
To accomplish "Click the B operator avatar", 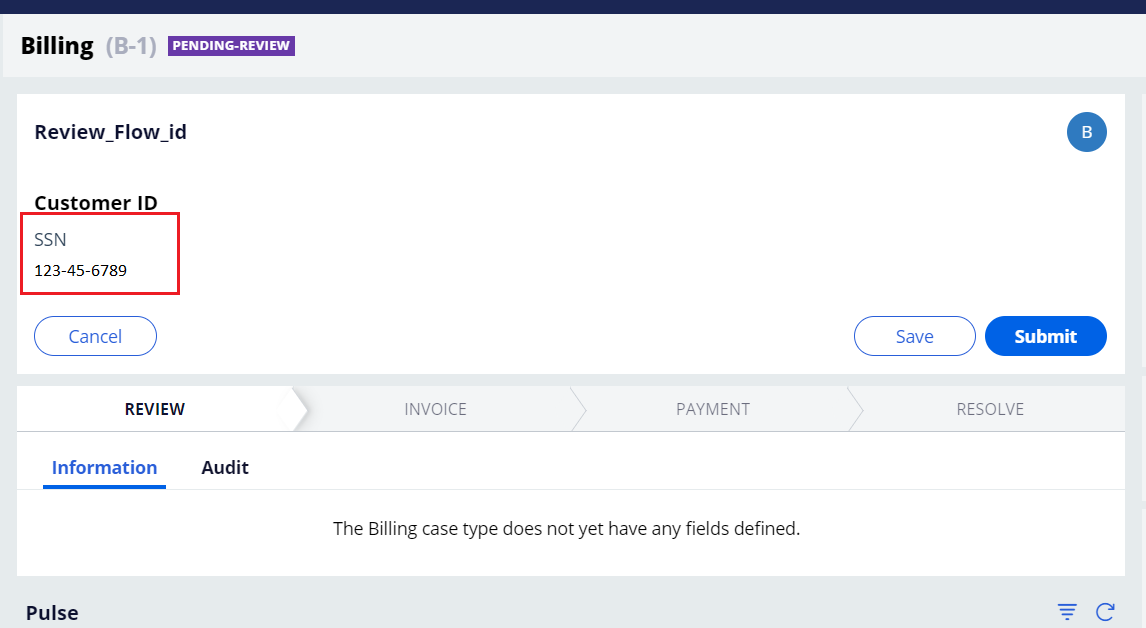I will click(x=1087, y=132).
